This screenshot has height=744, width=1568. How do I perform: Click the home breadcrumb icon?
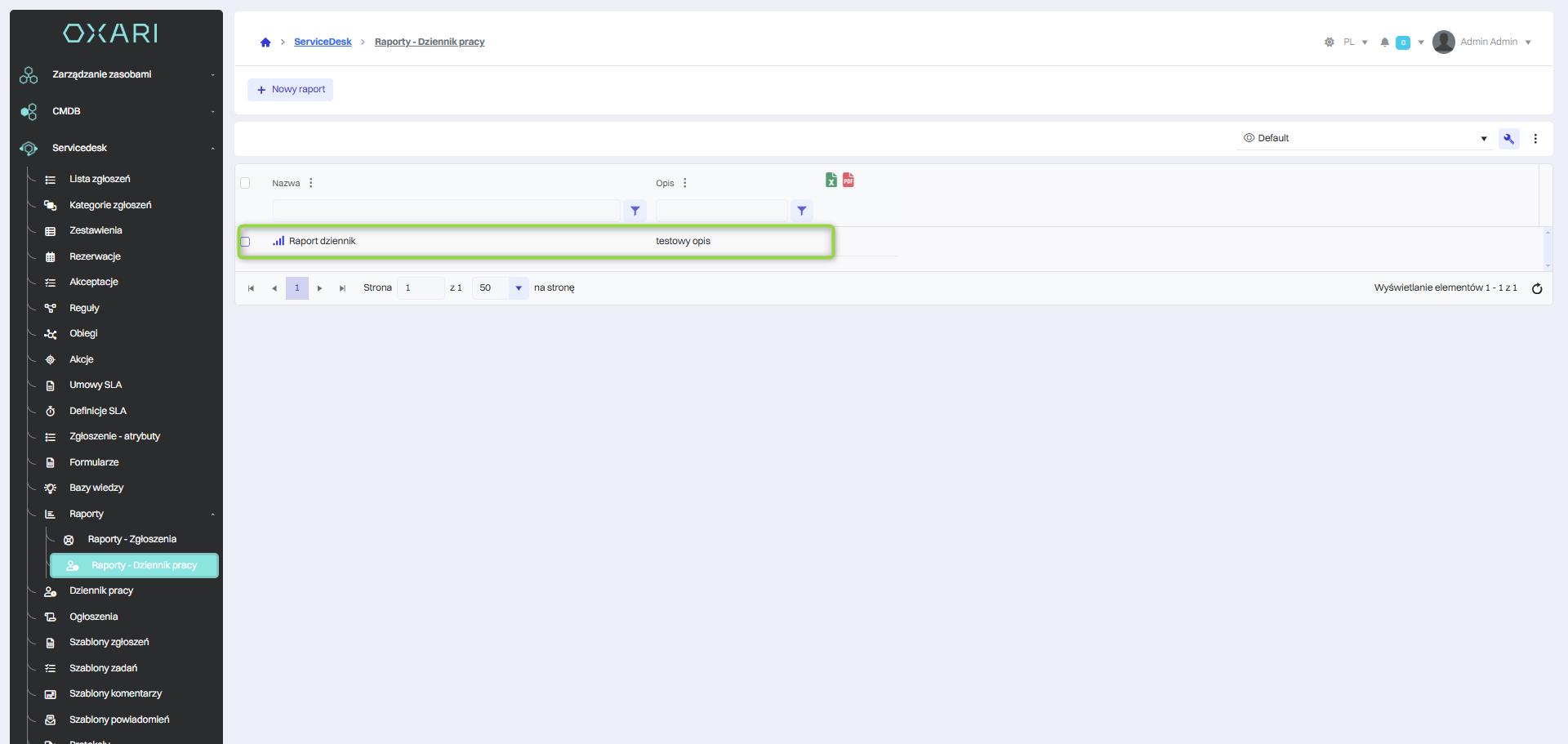point(265,42)
